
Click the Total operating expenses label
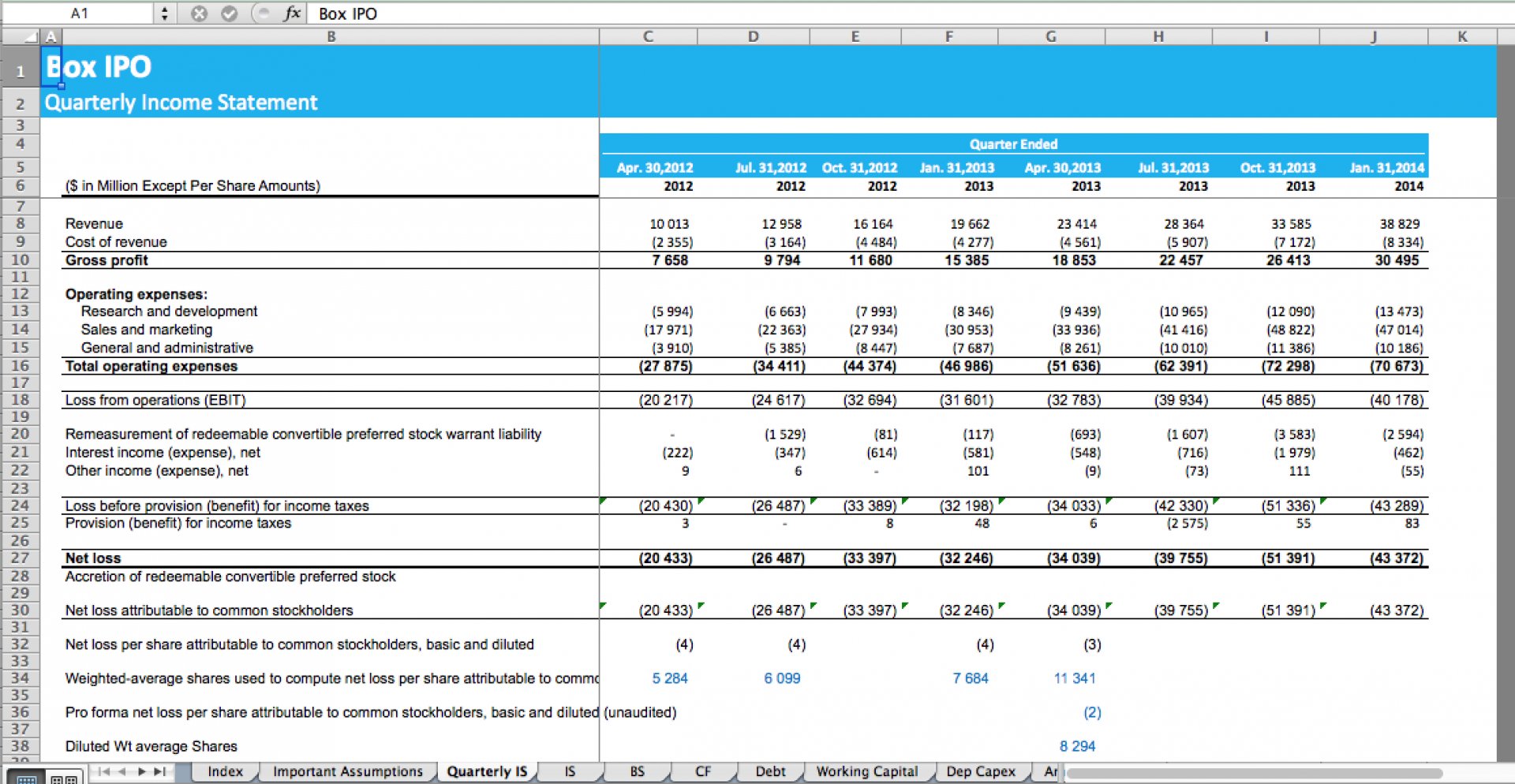[151, 366]
